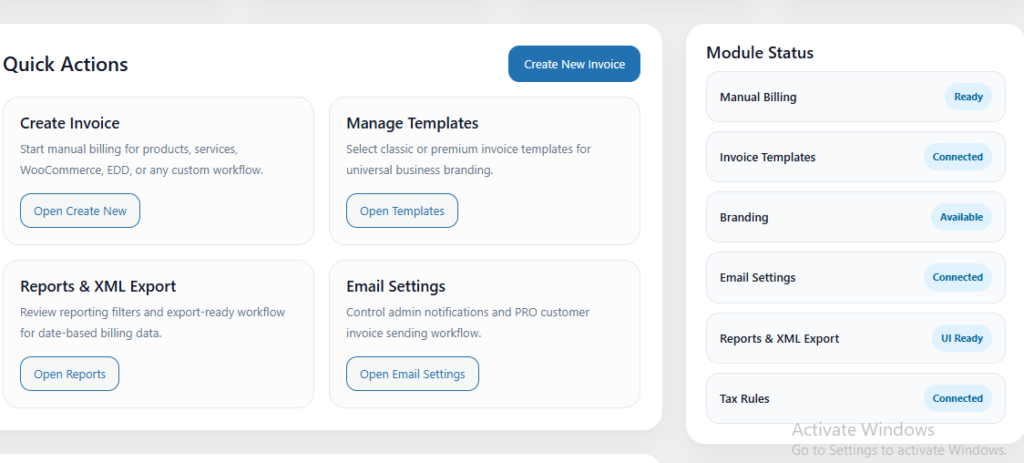Click the 'Select classic or premium' template description
The height and width of the screenshot is (463, 1024).
point(468,159)
